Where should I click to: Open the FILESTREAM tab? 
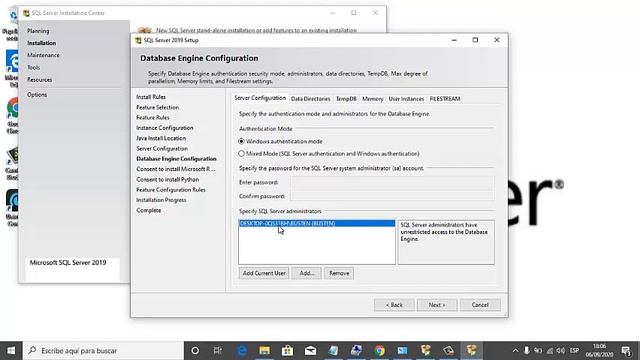(445, 99)
